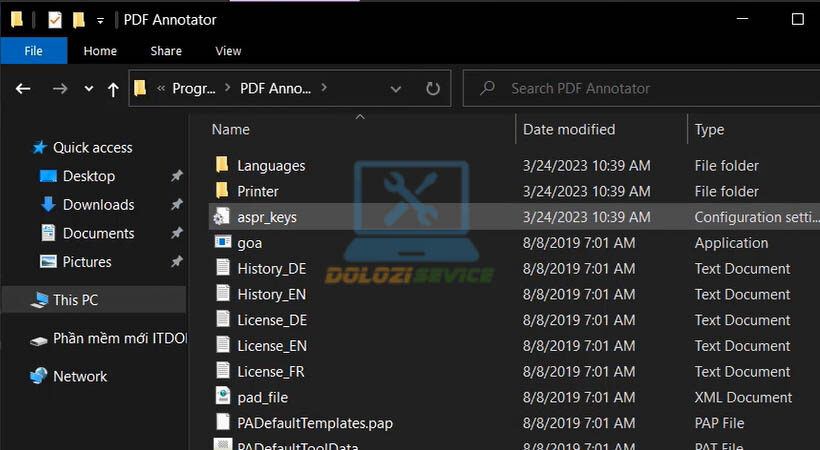820x450 pixels.
Task: Click the PDF Anno... breadcrumb segment
Action: click(275, 88)
